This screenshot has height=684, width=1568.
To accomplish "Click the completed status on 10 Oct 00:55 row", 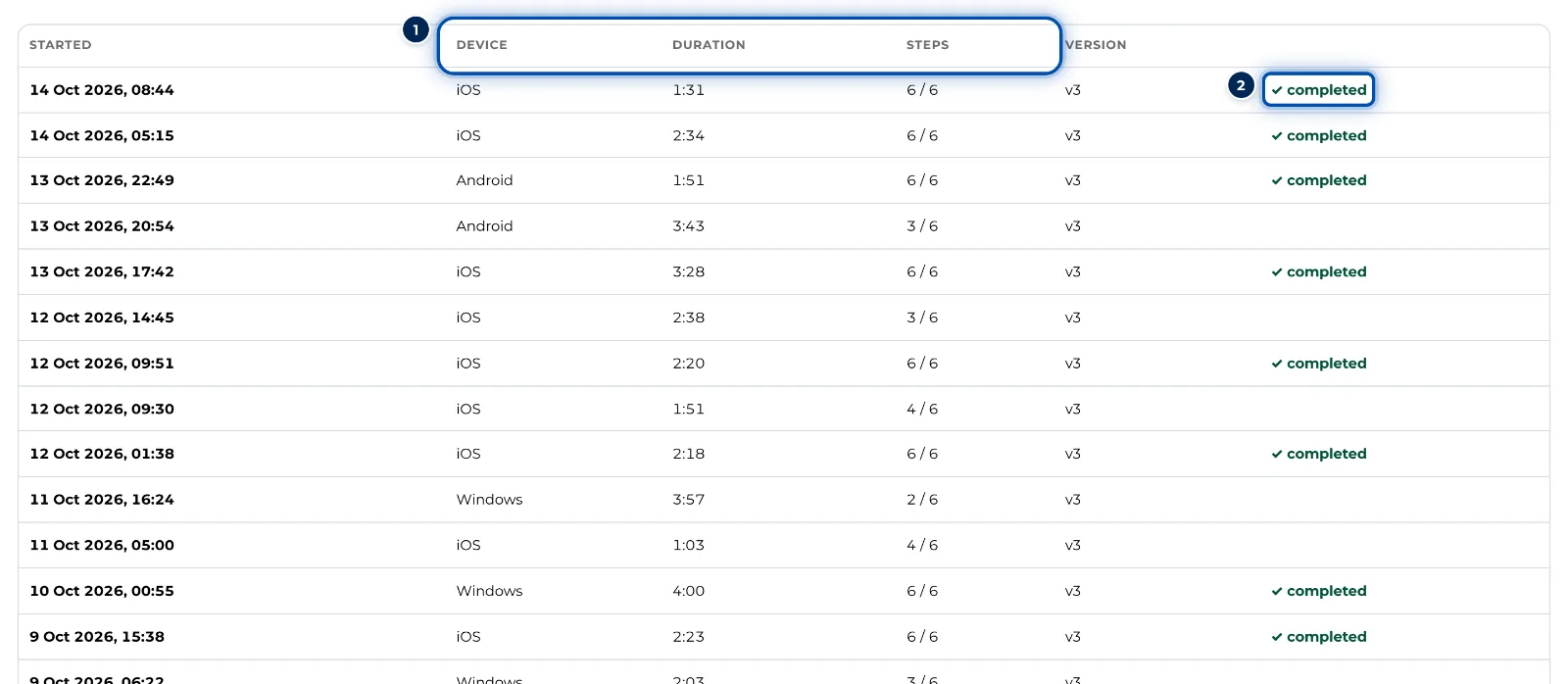I will click(x=1318, y=591).
